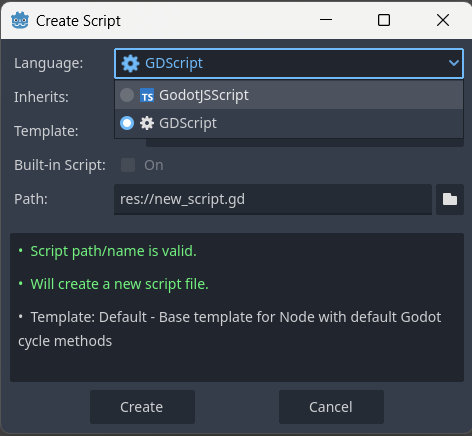Click the Template label

click(46, 131)
